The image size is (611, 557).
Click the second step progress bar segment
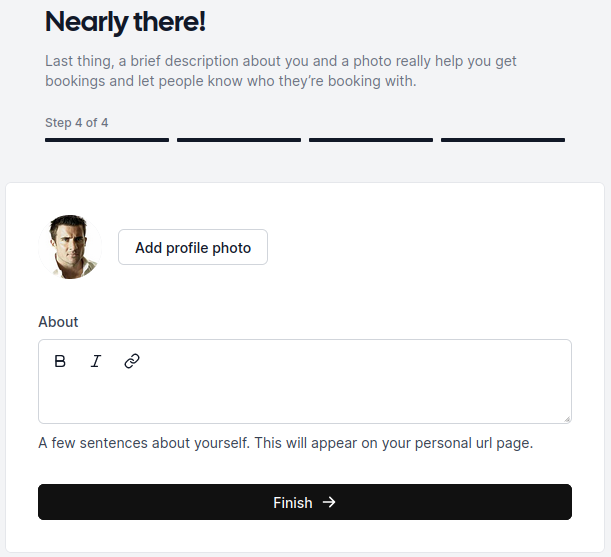point(239,140)
